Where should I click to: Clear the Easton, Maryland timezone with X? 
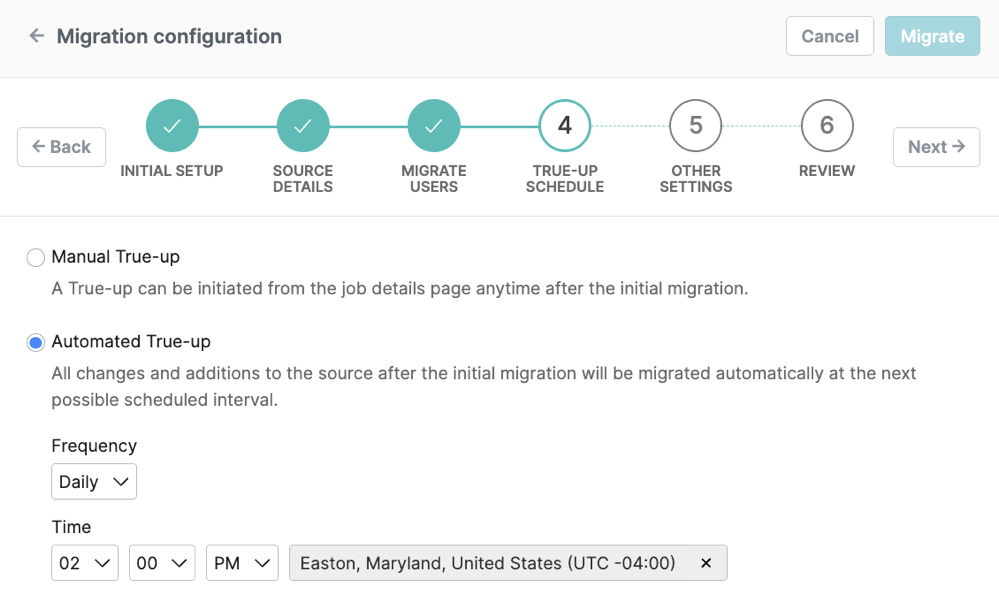pyautogui.click(x=706, y=563)
